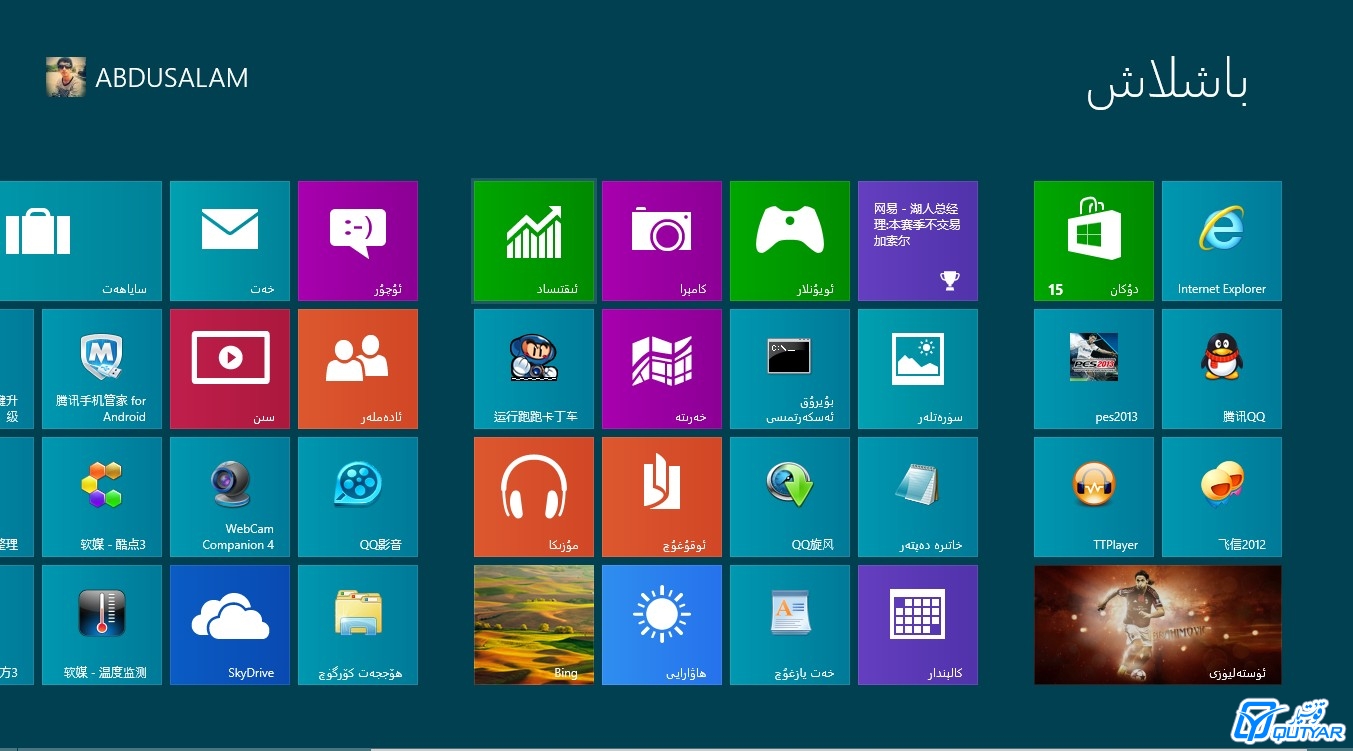Launch the File Explorer folder tile
The height and width of the screenshot is (751, 1353).
358,625
